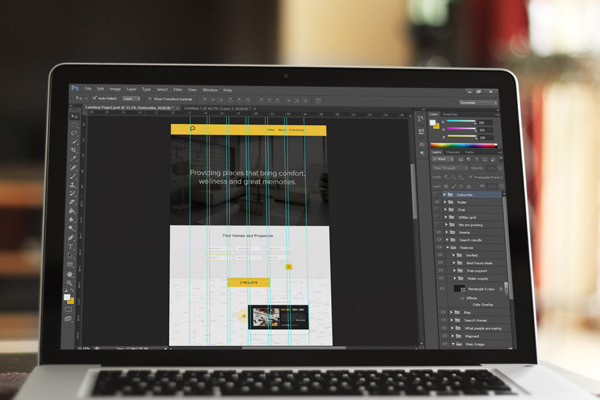This screenshot has width=600, height=400.
Task: Select the Magic Wand tool
Action: click(74, 142)
